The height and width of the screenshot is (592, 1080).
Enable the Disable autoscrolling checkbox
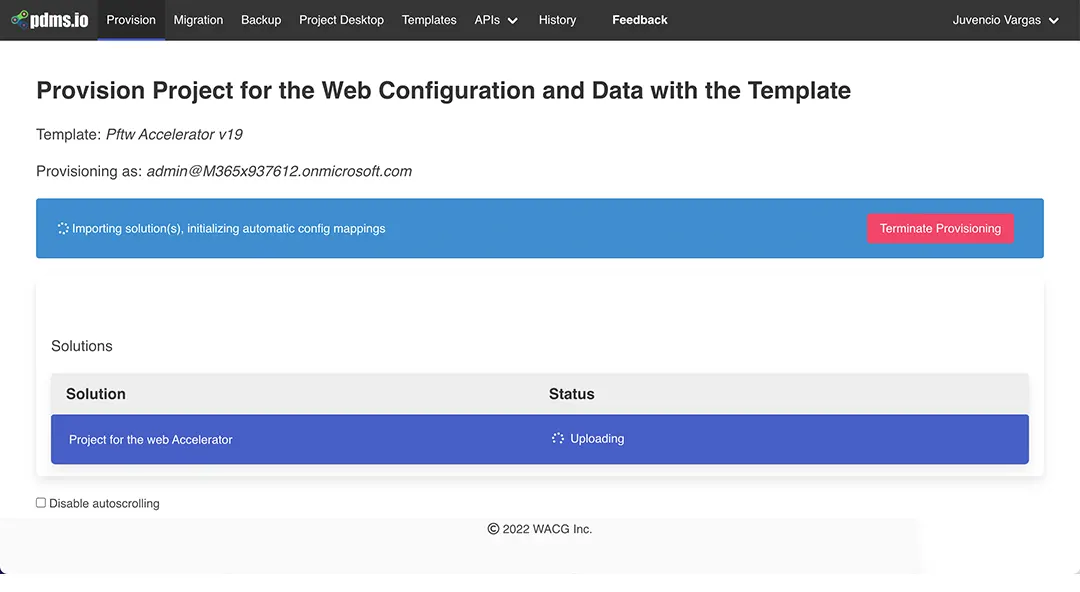(x=41, y=503)
